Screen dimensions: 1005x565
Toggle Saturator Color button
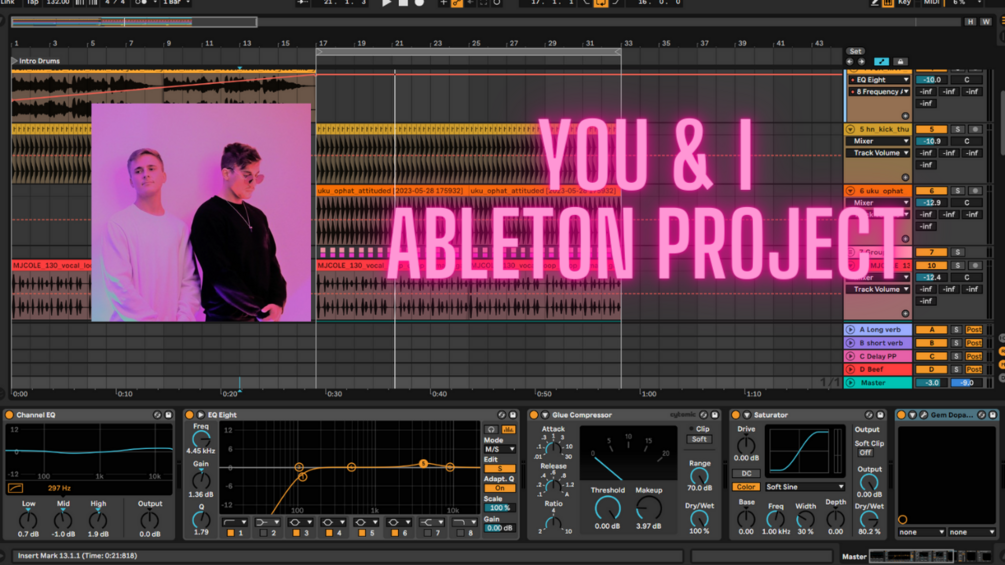[x=746, y=487]
